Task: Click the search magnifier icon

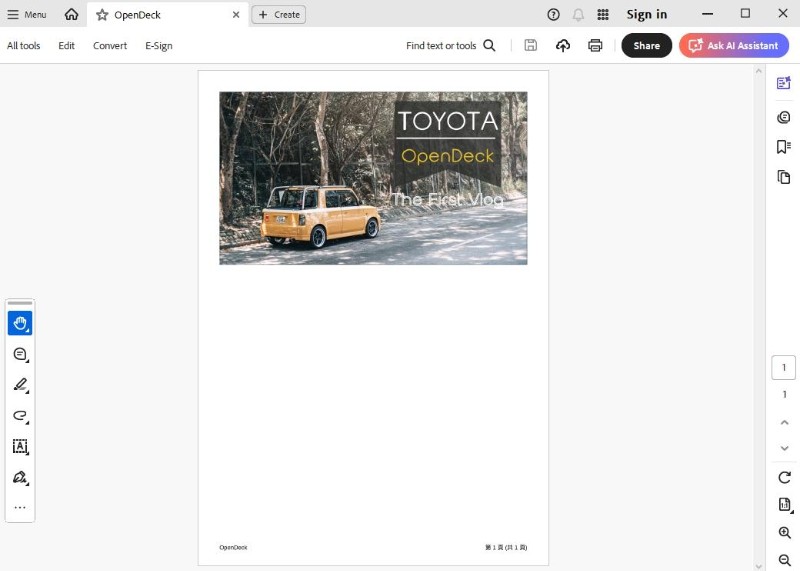Action: point(489,45)
